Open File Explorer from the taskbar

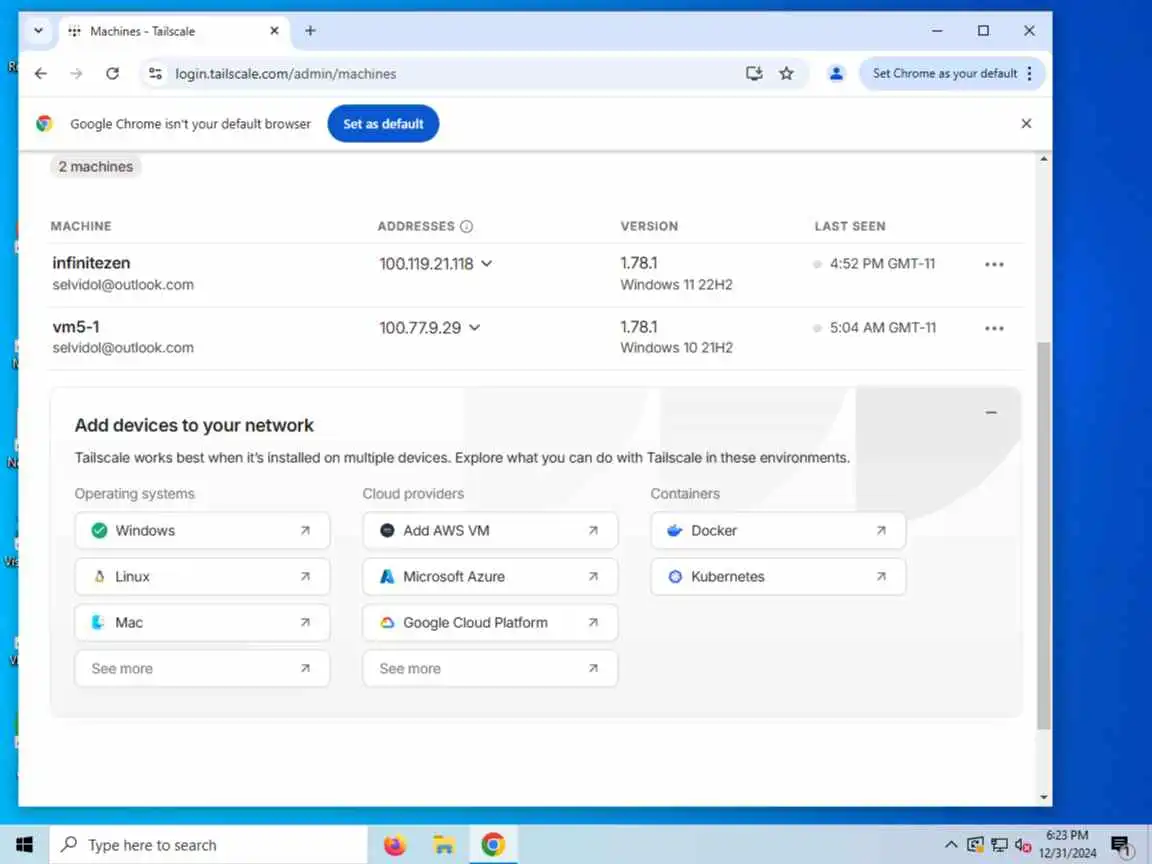point(444,845)
